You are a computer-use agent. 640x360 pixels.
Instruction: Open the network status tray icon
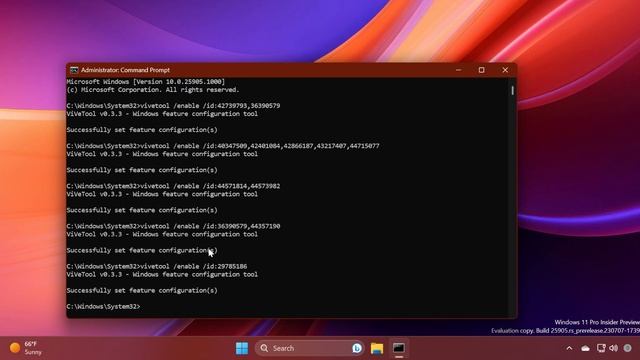point(601,348)
